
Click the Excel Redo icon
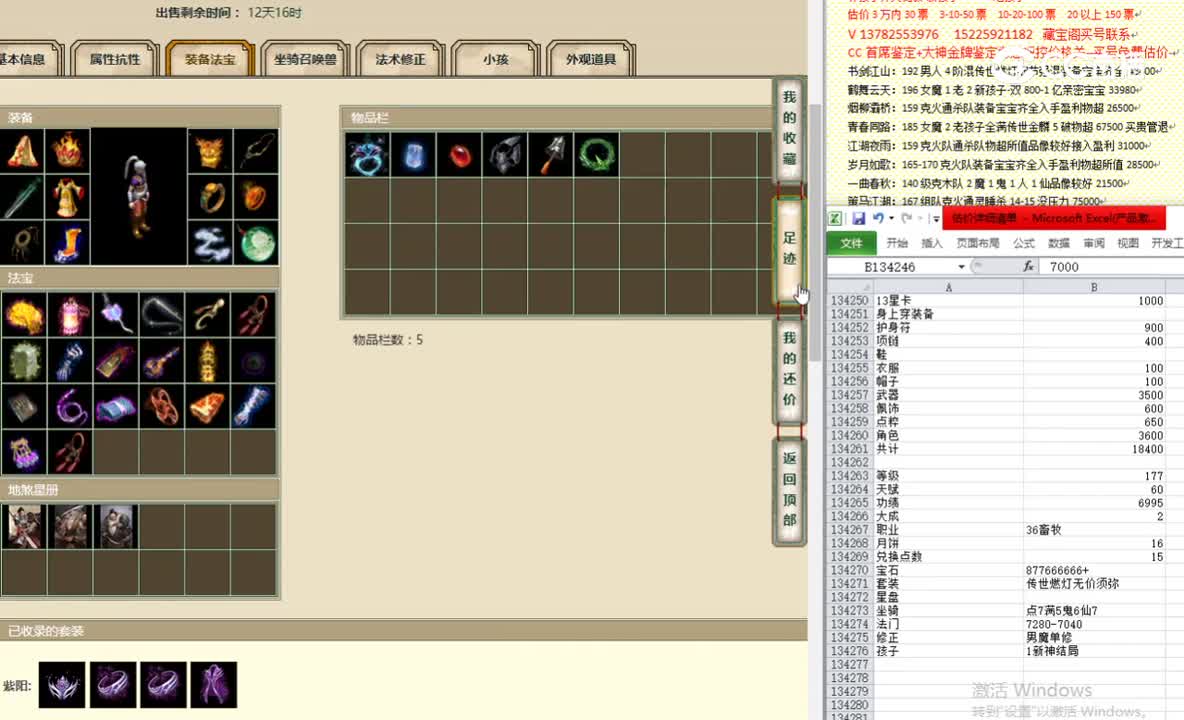coord(906,218)
